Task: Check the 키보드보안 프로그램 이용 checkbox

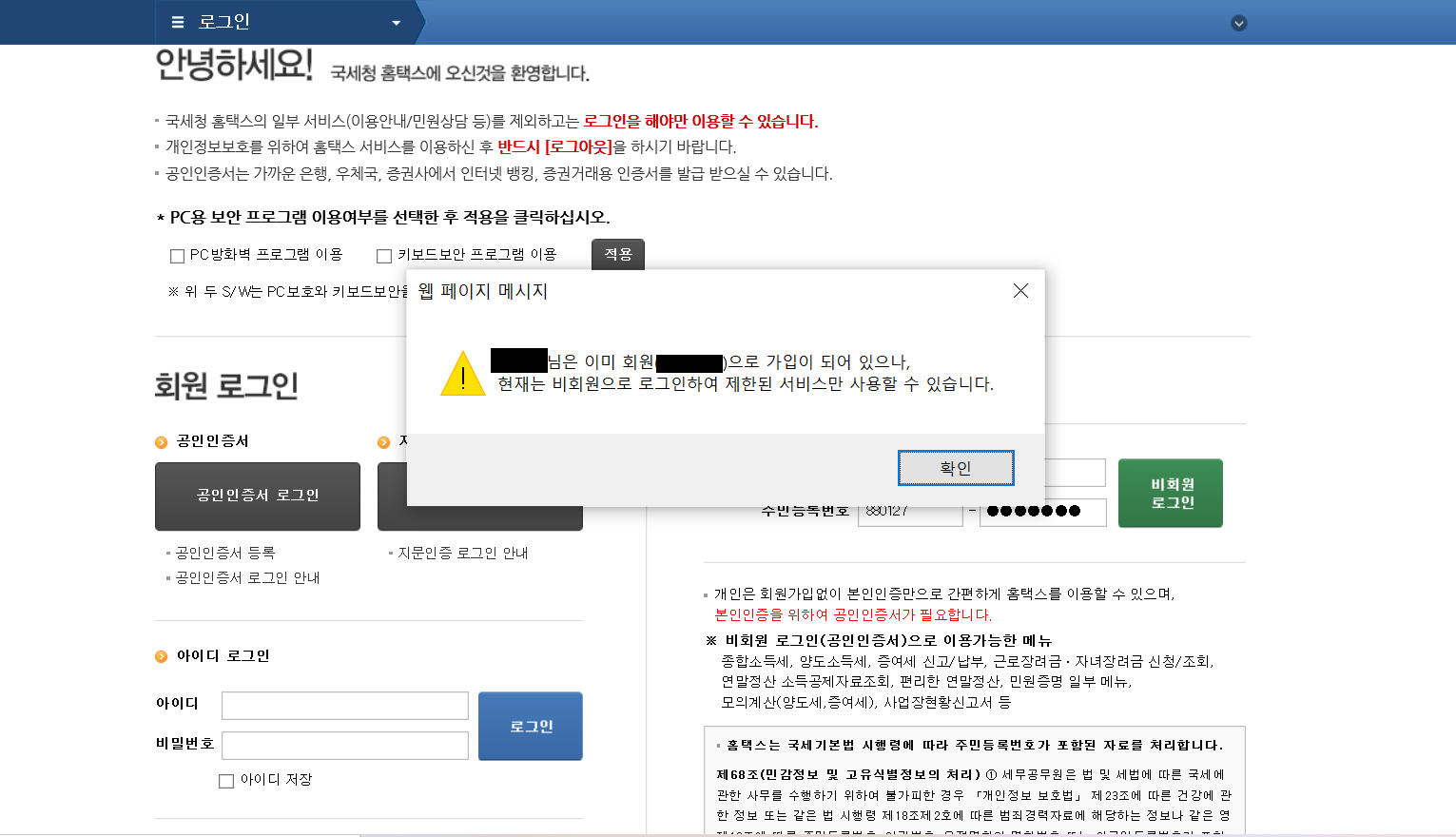Action: [384, 256]
